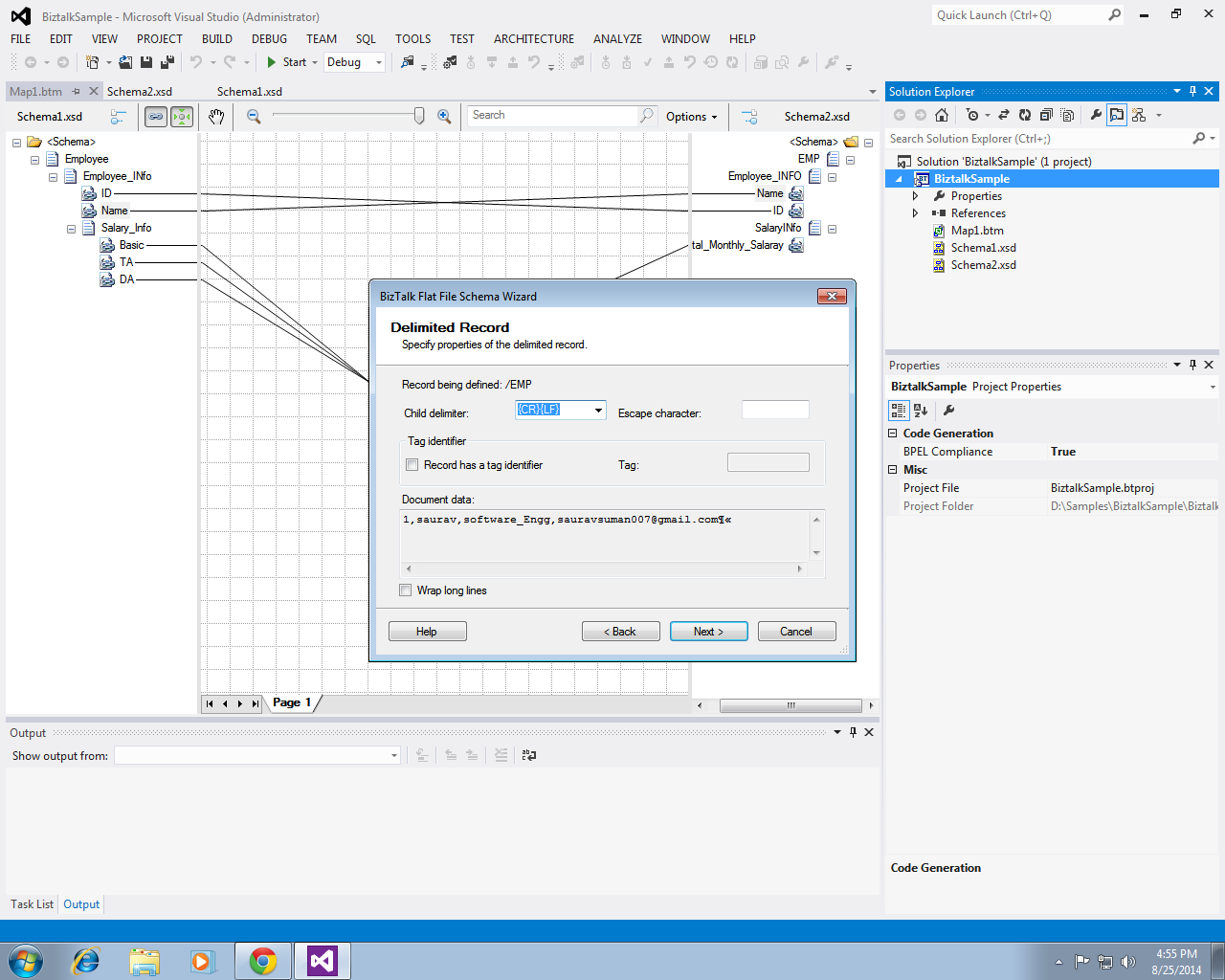Screen dimensions: 1225x980
Task: Open the Child delimiter dropdown
Action: tap(599, 409)
